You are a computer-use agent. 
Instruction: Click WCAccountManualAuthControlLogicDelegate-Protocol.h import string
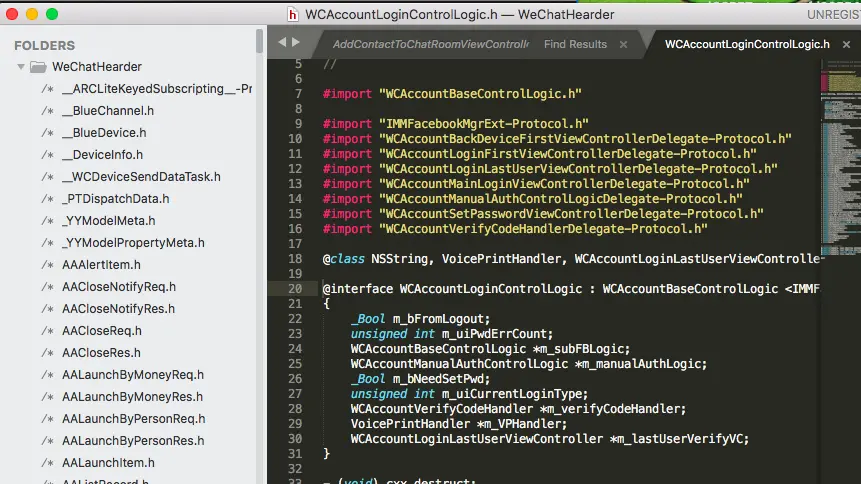pos(561,199)
